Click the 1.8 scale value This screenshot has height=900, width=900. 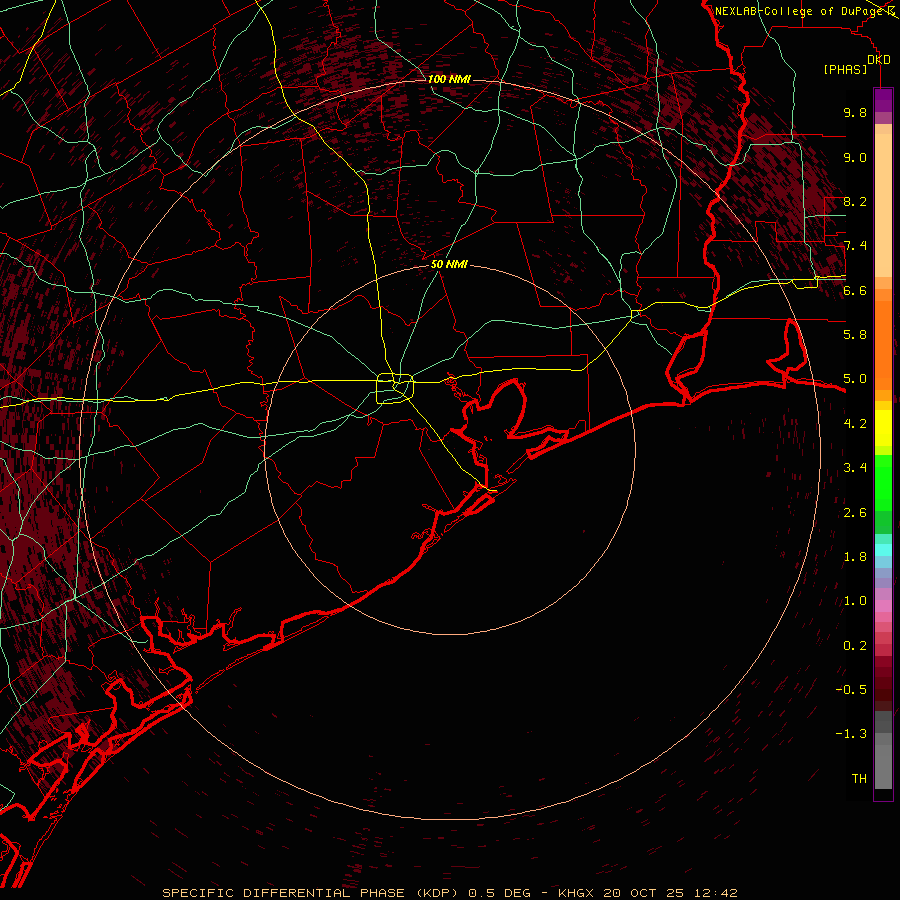[x=855, y=557]
